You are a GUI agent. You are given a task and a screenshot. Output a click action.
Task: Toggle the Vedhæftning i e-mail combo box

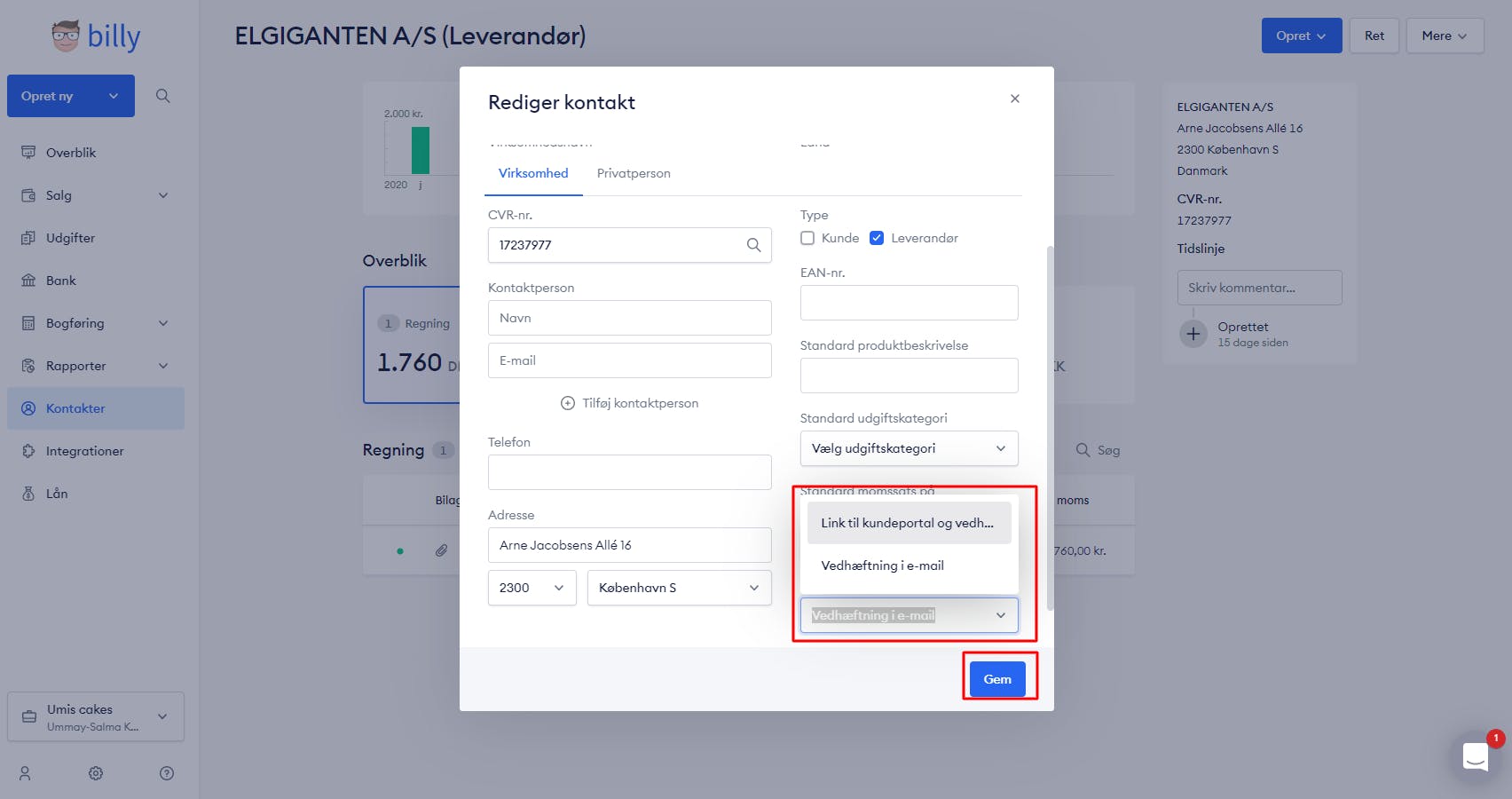coord(909,615)
